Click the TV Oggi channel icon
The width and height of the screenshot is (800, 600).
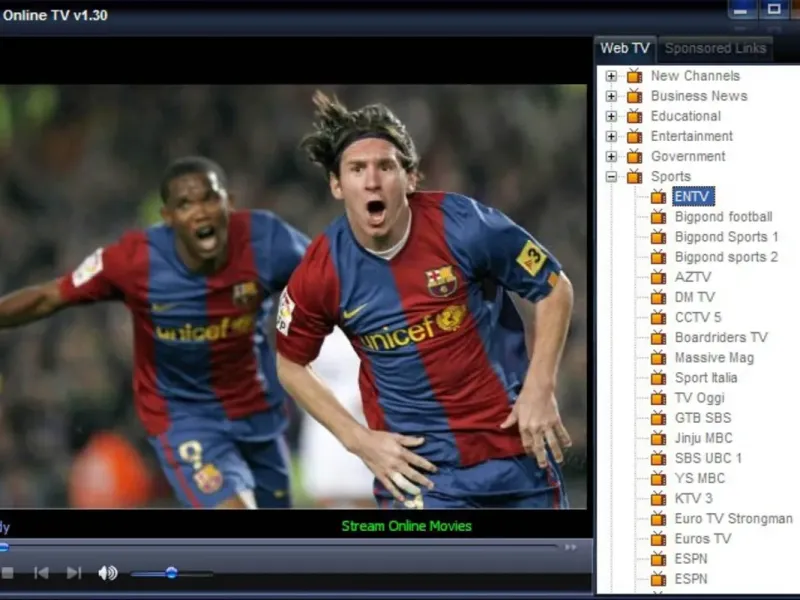tap(658, 397)
